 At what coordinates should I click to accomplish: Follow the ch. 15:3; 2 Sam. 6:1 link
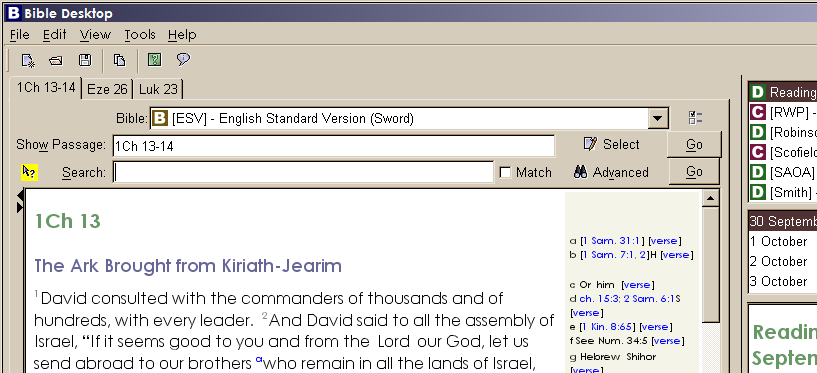(628, 299)
